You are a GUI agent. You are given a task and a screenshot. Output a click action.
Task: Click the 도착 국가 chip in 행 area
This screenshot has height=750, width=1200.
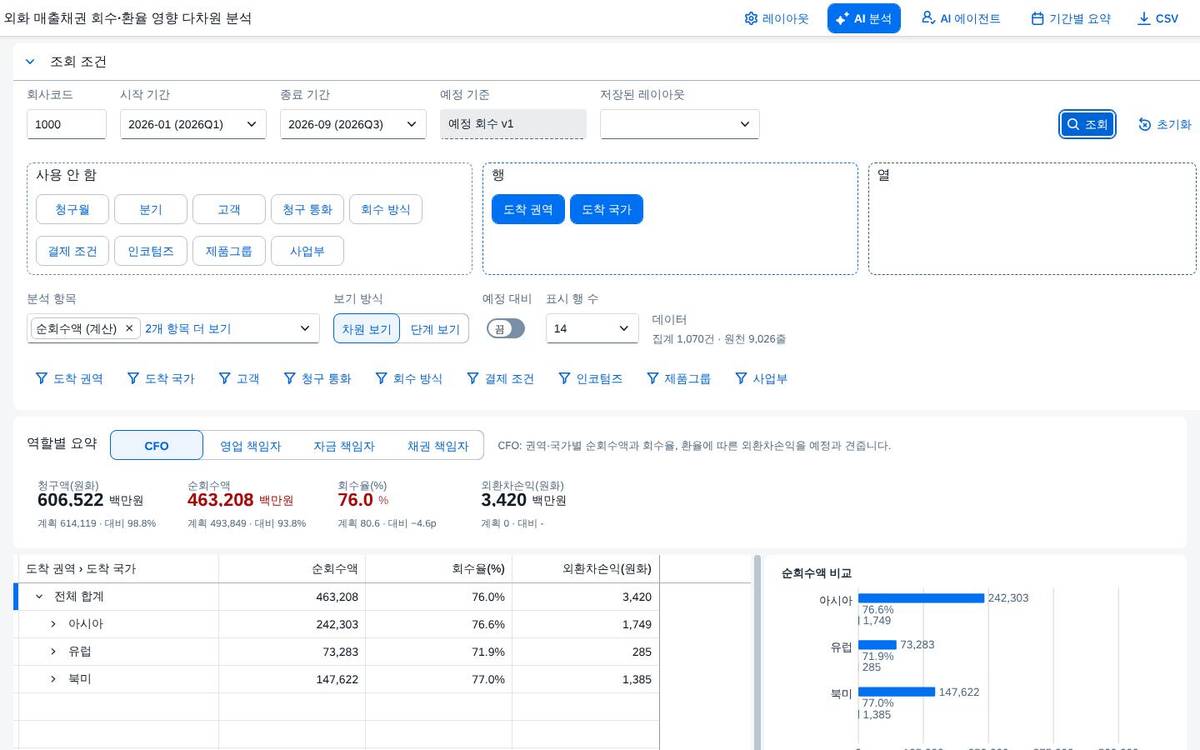pos(606,209)
